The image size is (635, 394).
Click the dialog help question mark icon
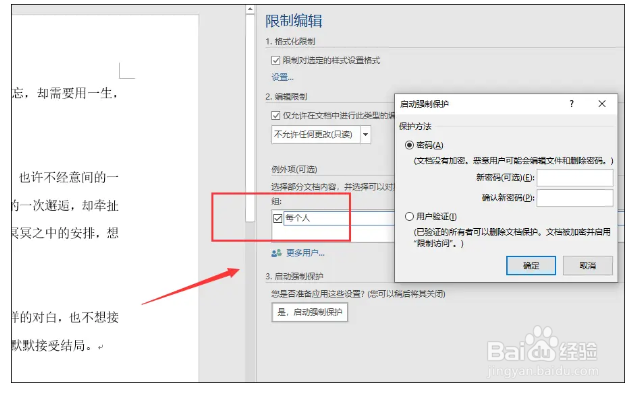click(x=571, y=104)
